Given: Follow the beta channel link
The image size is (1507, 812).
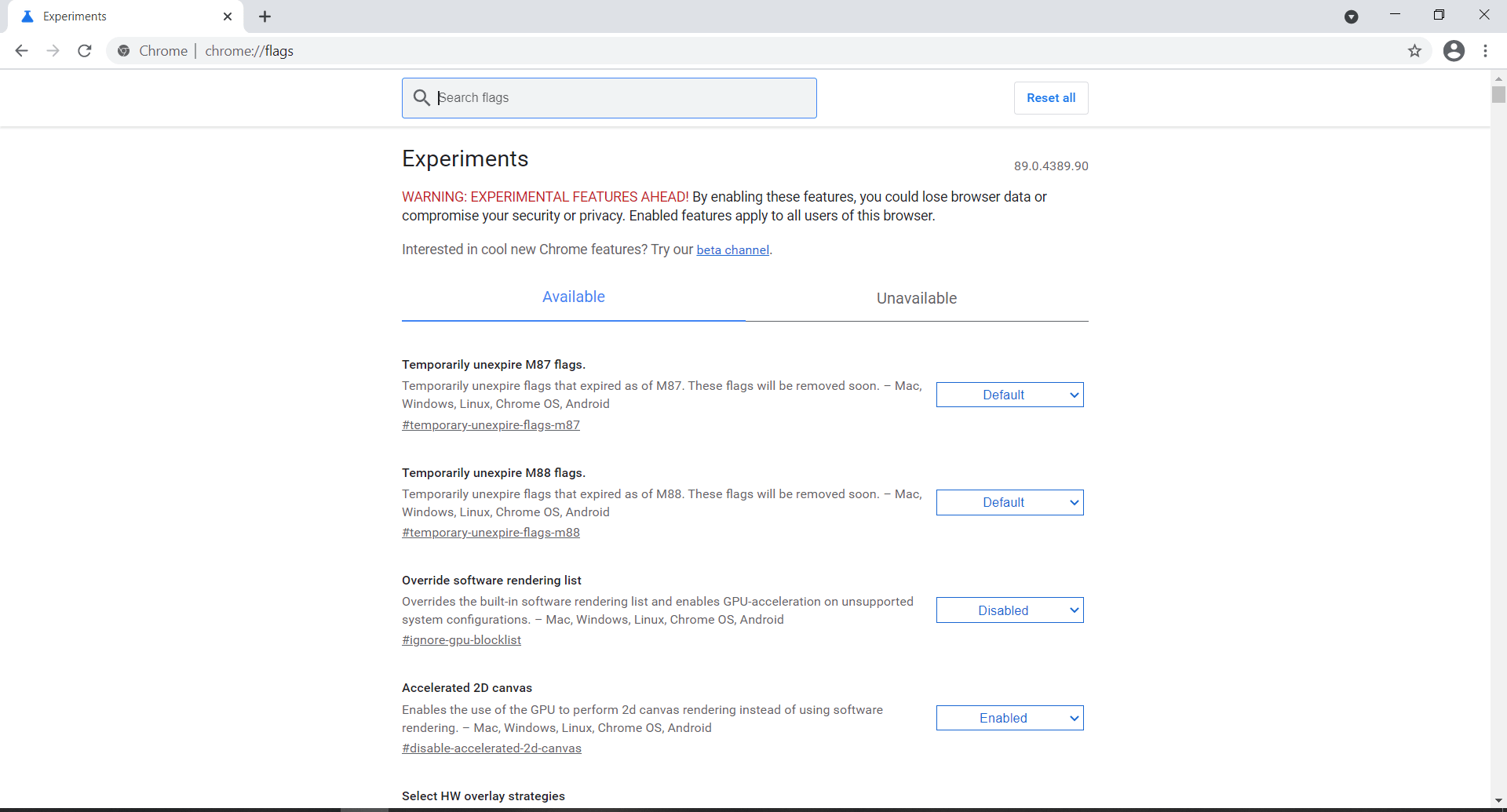Looking at the screenshot, I should click(732, 250).
